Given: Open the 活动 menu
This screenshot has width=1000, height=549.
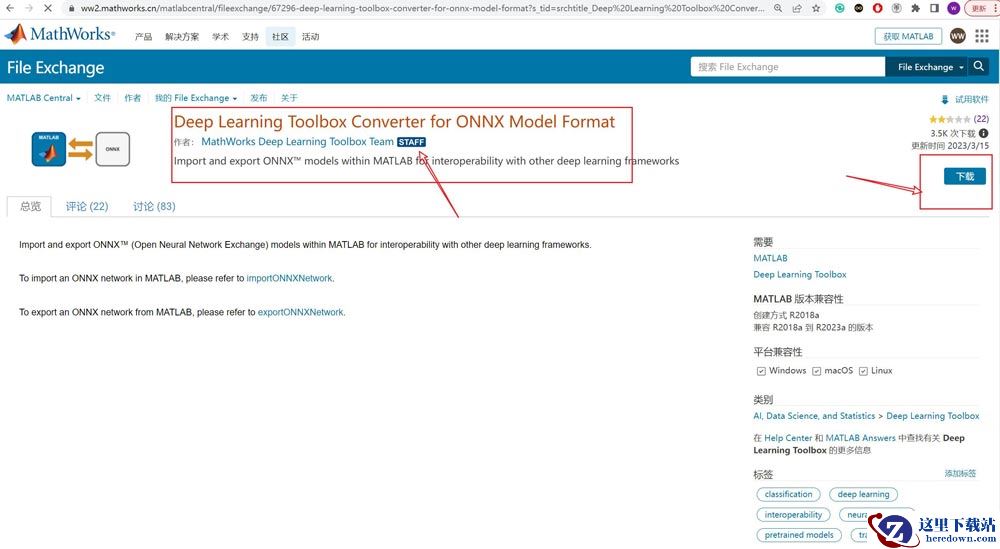Looking at the screenshot, I should pos(311,37).
